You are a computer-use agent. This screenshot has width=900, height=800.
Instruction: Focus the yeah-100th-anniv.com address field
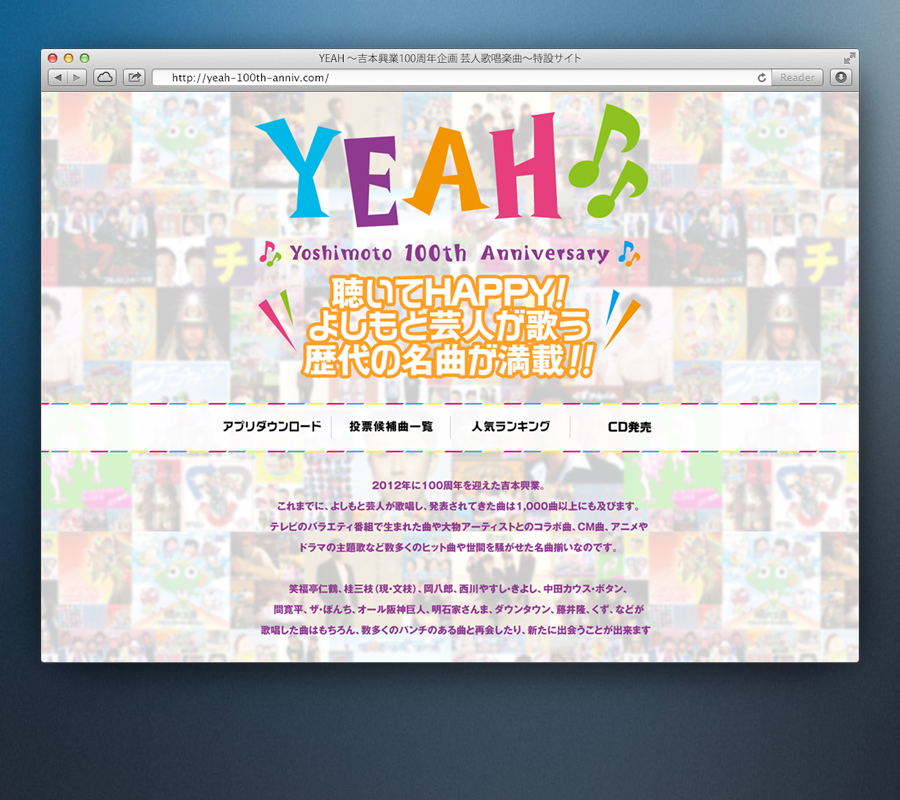tap(450, 77)
